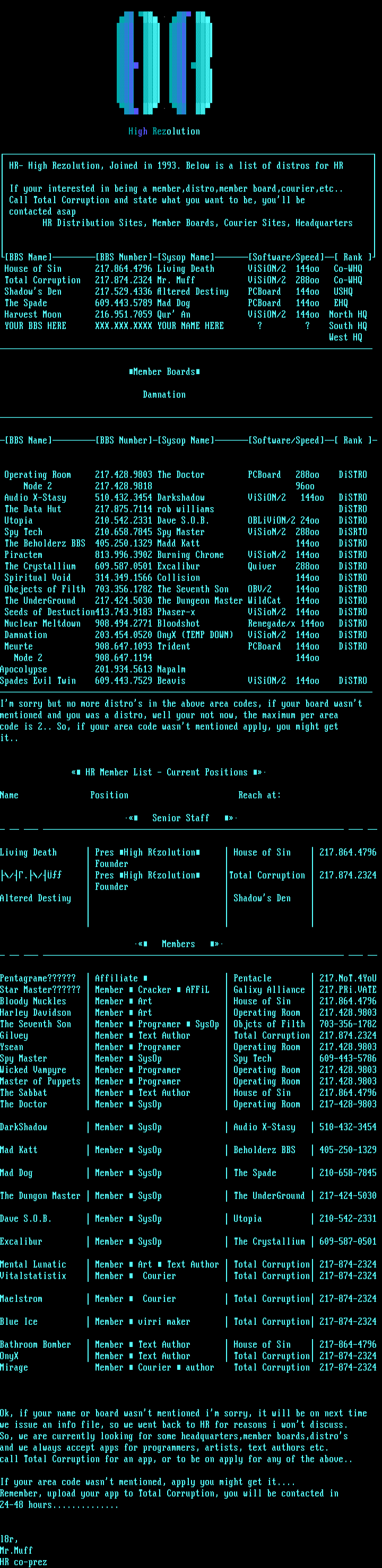Screen dimensions: 382x1568
Task: Select the Harvest Moon BBS name
Action: pos(33,315)
